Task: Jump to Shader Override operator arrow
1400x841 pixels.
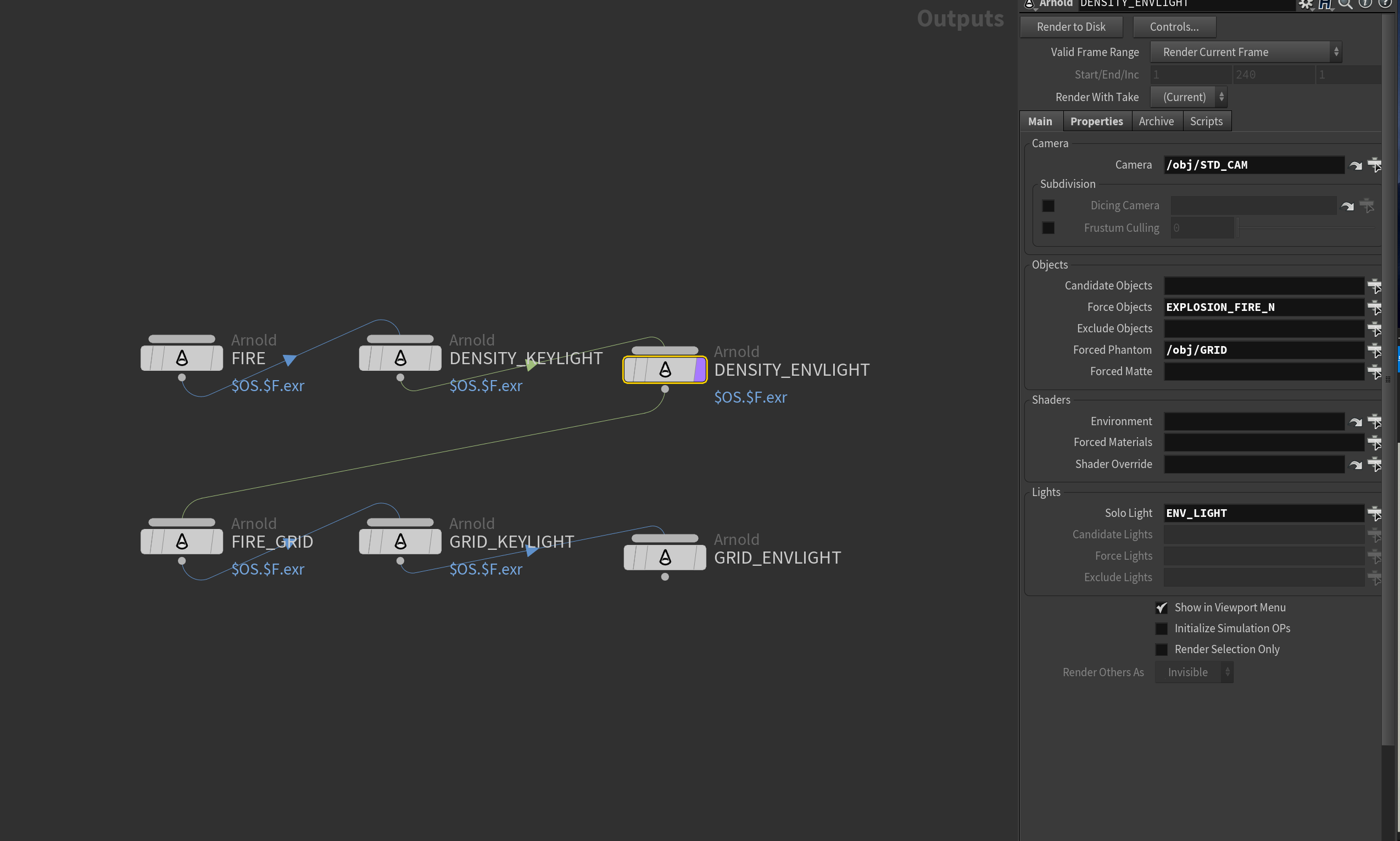Action: [1356, 465]
